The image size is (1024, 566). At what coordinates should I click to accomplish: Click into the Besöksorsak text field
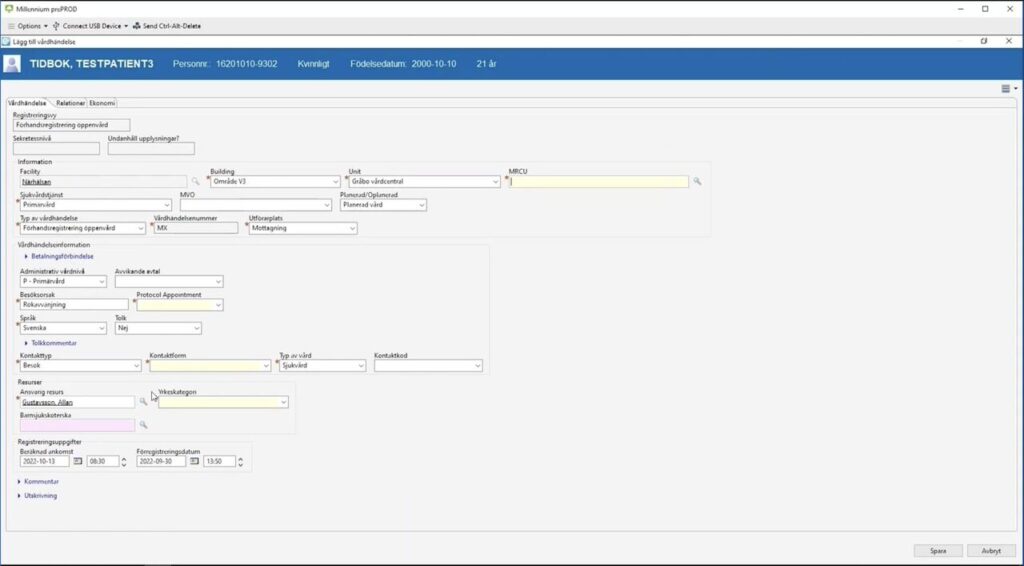[73, 305]
